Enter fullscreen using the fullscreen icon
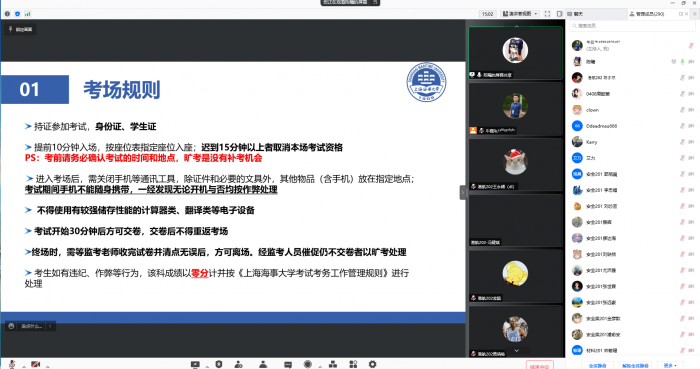700x369 pixels. pos(547,14)
